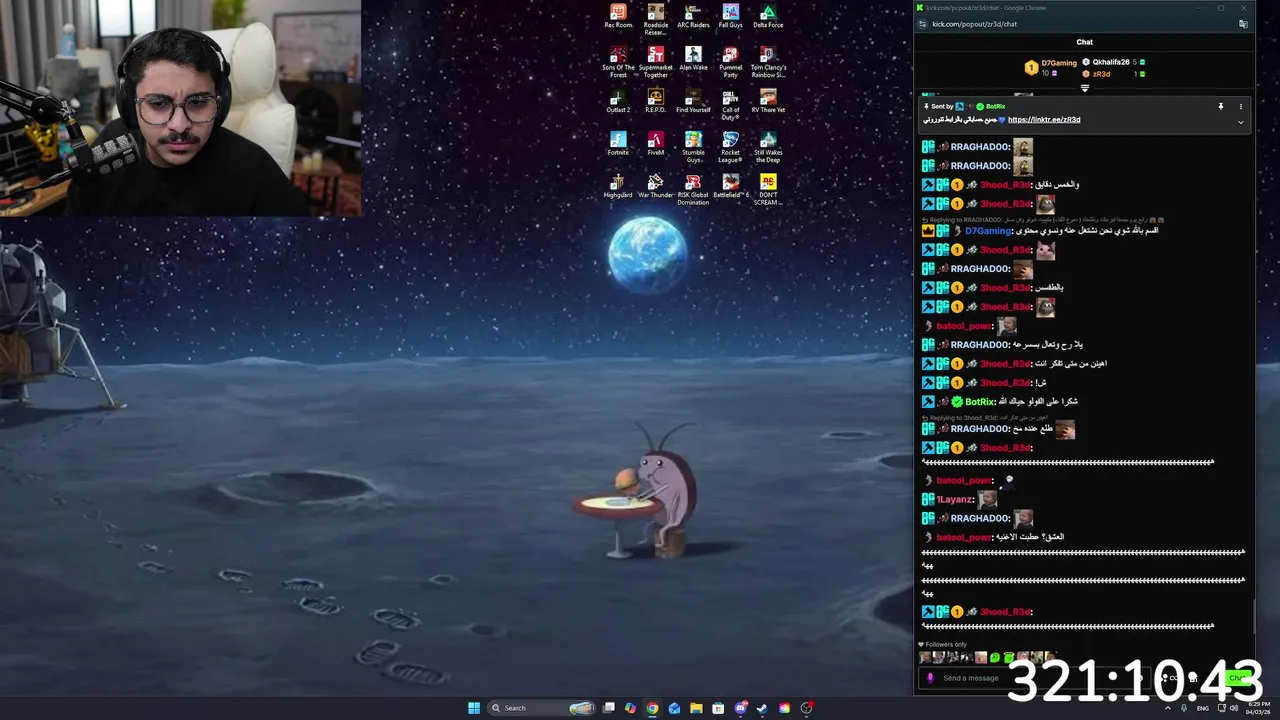This screenshot has height=720, width=1280.
Task: Select the Call of Duty desktop icon
Action: 731,104
